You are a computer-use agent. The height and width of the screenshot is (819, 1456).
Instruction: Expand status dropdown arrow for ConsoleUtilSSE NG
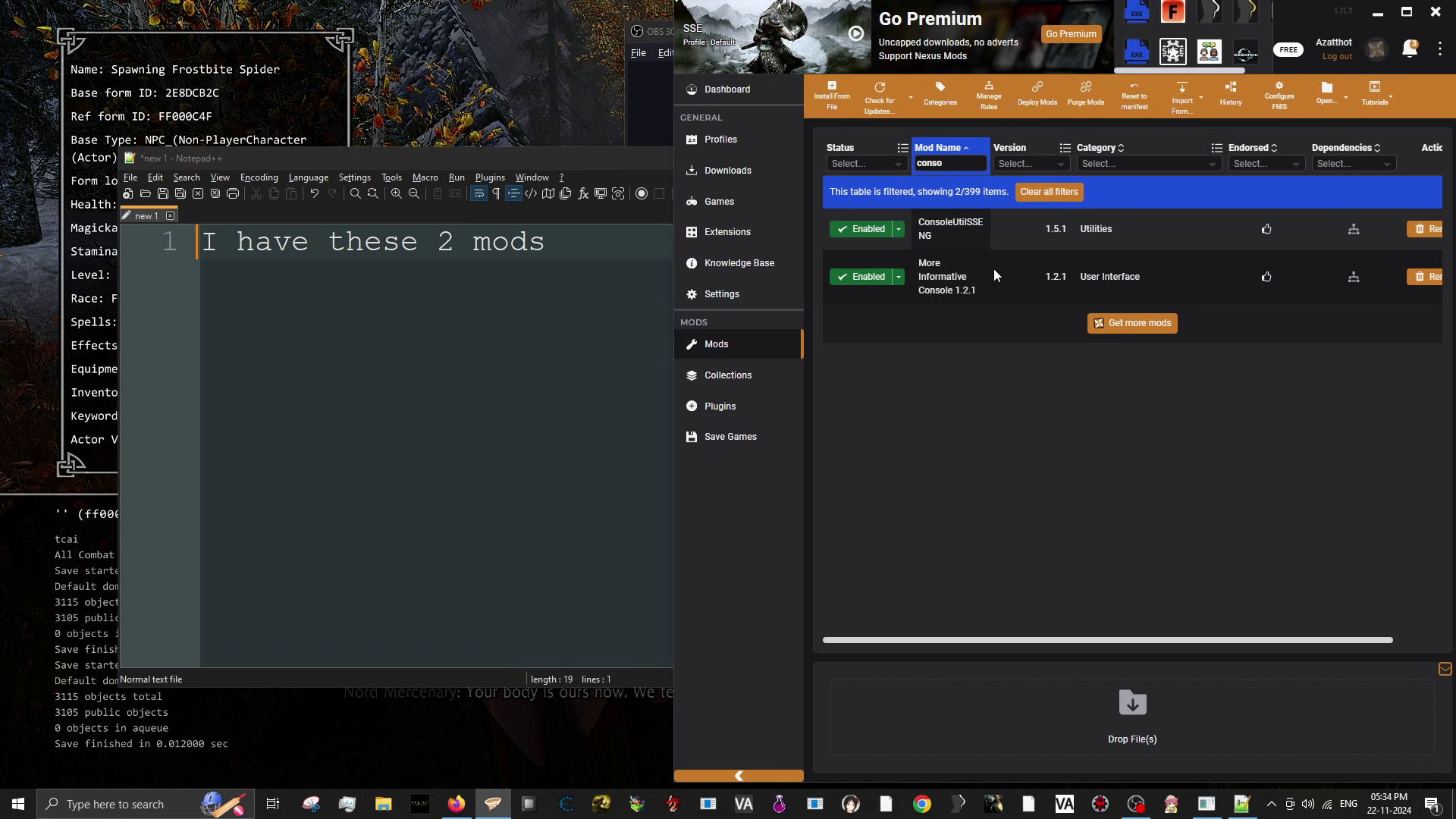coord(899,229)
